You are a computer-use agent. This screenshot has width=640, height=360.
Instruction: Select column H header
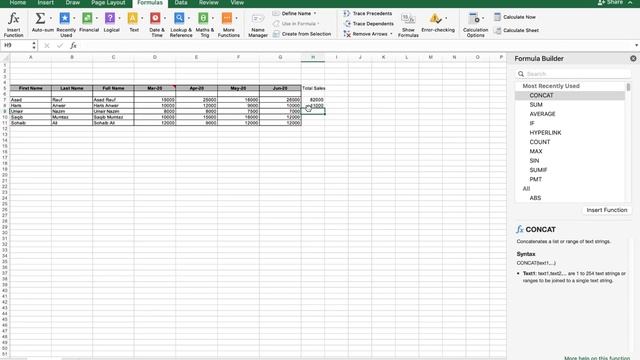point(313,58)
